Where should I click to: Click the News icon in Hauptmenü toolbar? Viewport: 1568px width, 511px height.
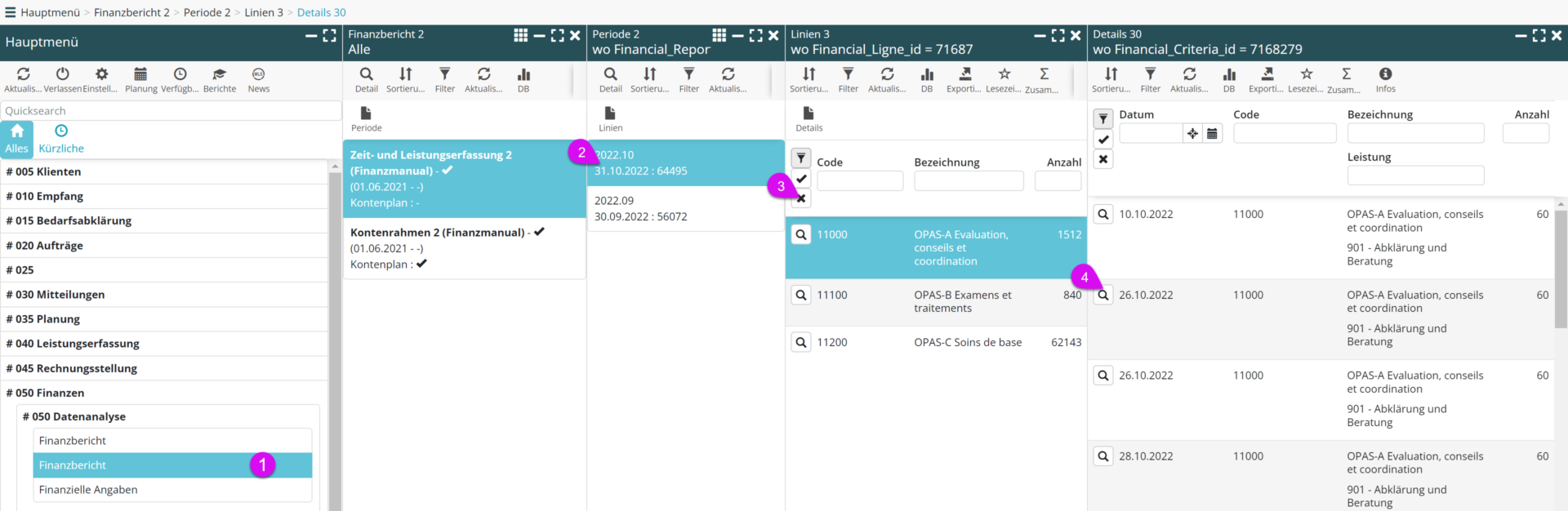pyautogui.click(x=258, y=74)
